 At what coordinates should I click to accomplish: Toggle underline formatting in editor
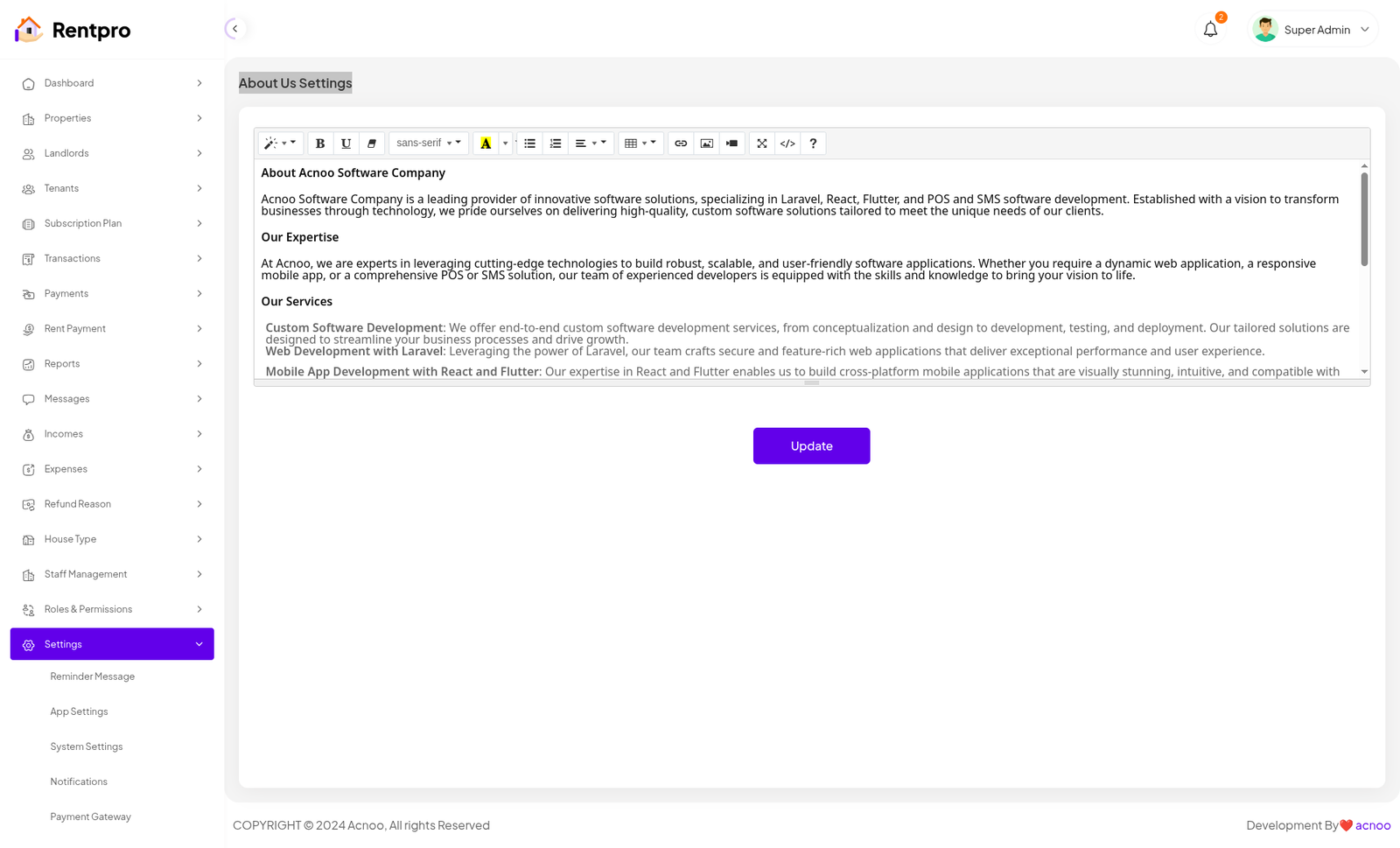coord(346,144)
